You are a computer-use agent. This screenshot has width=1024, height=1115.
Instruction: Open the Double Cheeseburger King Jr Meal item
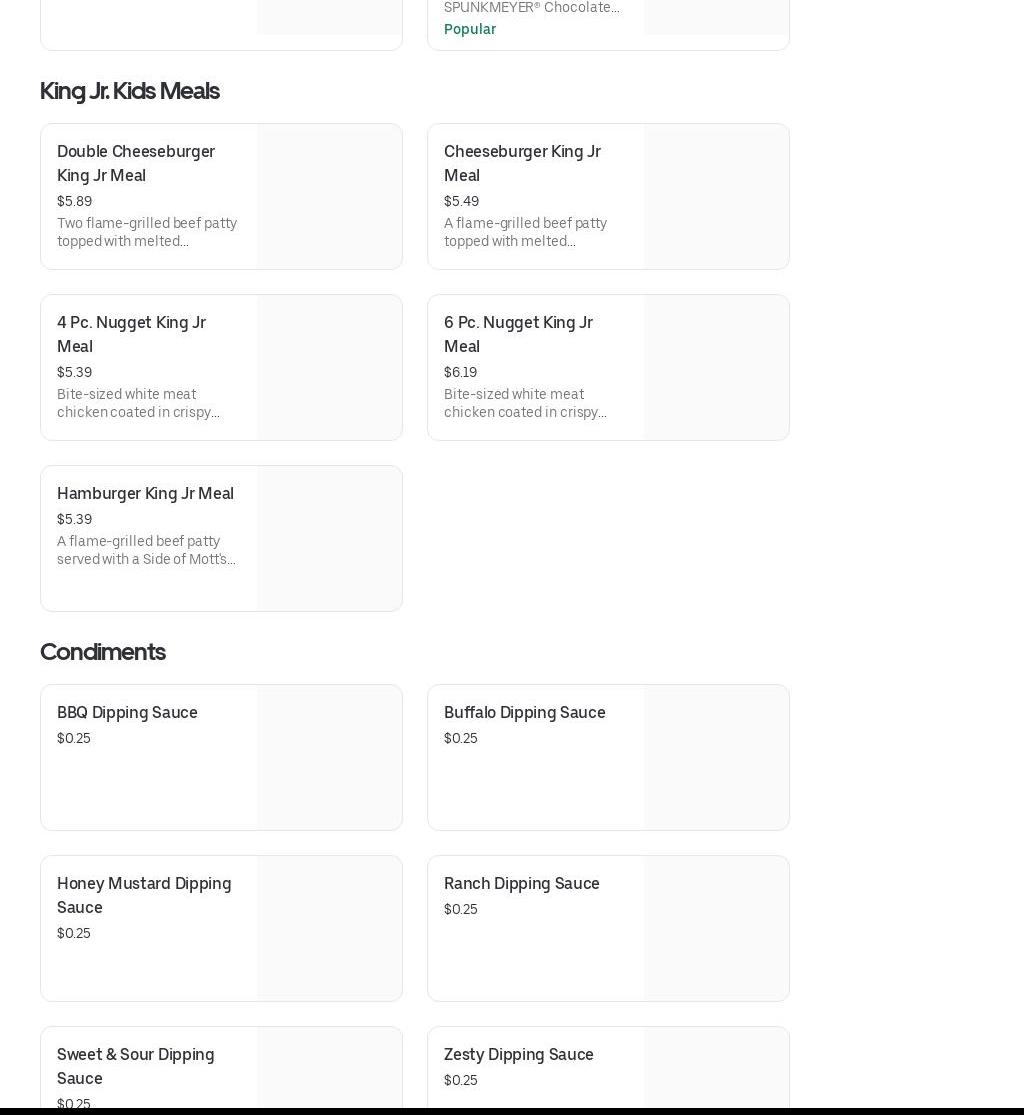[x=136, y=163]
